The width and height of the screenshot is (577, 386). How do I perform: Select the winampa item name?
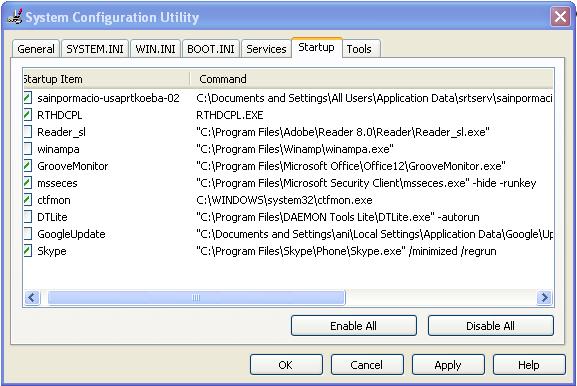coord(58,149)
